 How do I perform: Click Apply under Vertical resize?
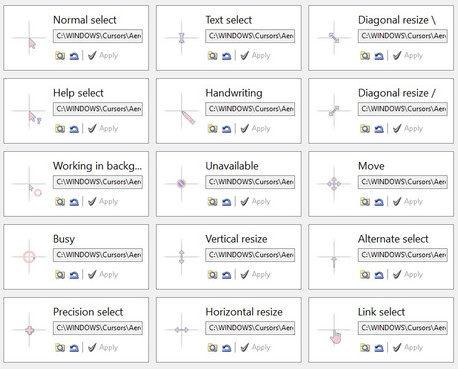(255, 274)
